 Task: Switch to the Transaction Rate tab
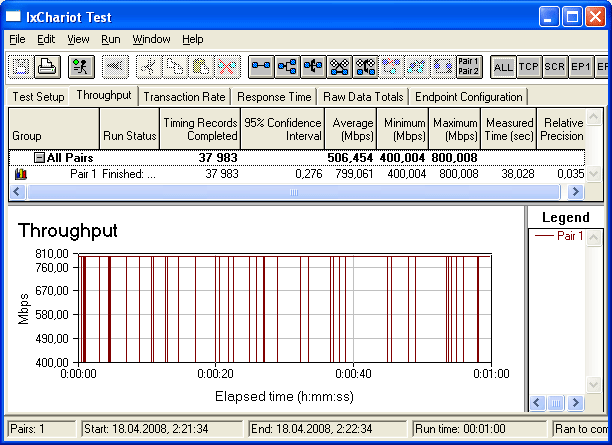(184, 97)
